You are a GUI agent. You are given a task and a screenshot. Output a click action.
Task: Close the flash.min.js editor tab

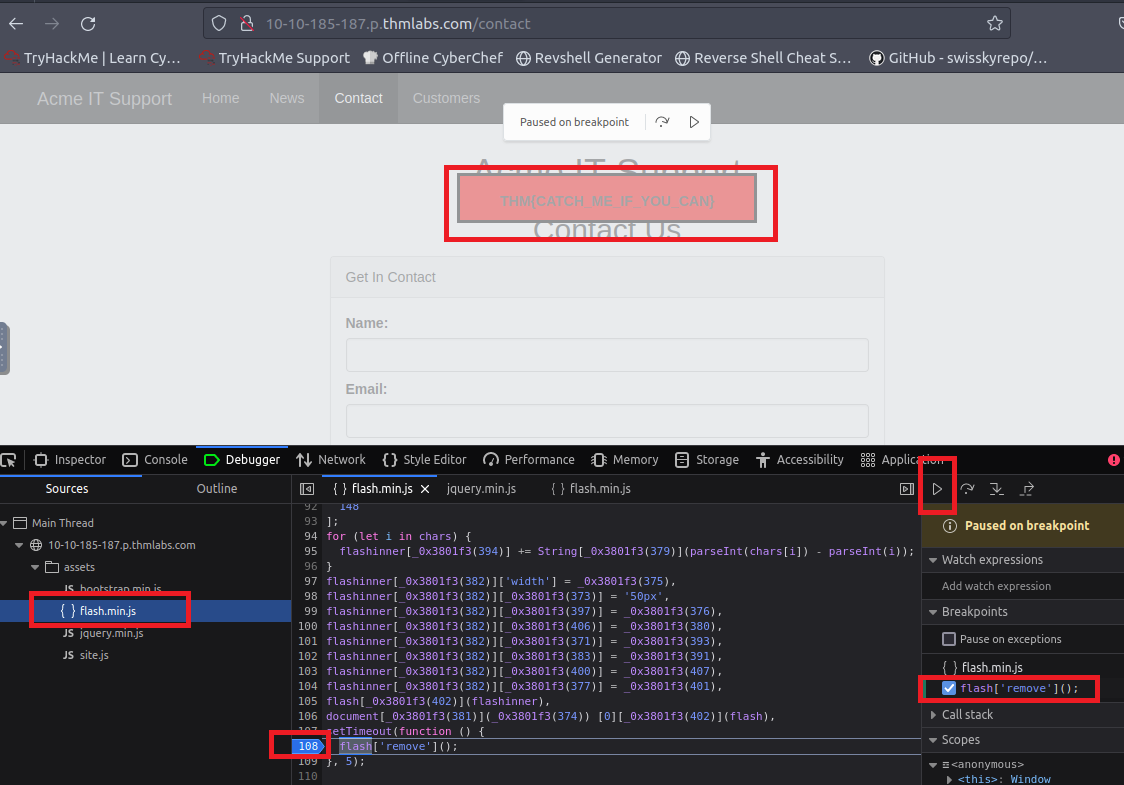[424, 489]
